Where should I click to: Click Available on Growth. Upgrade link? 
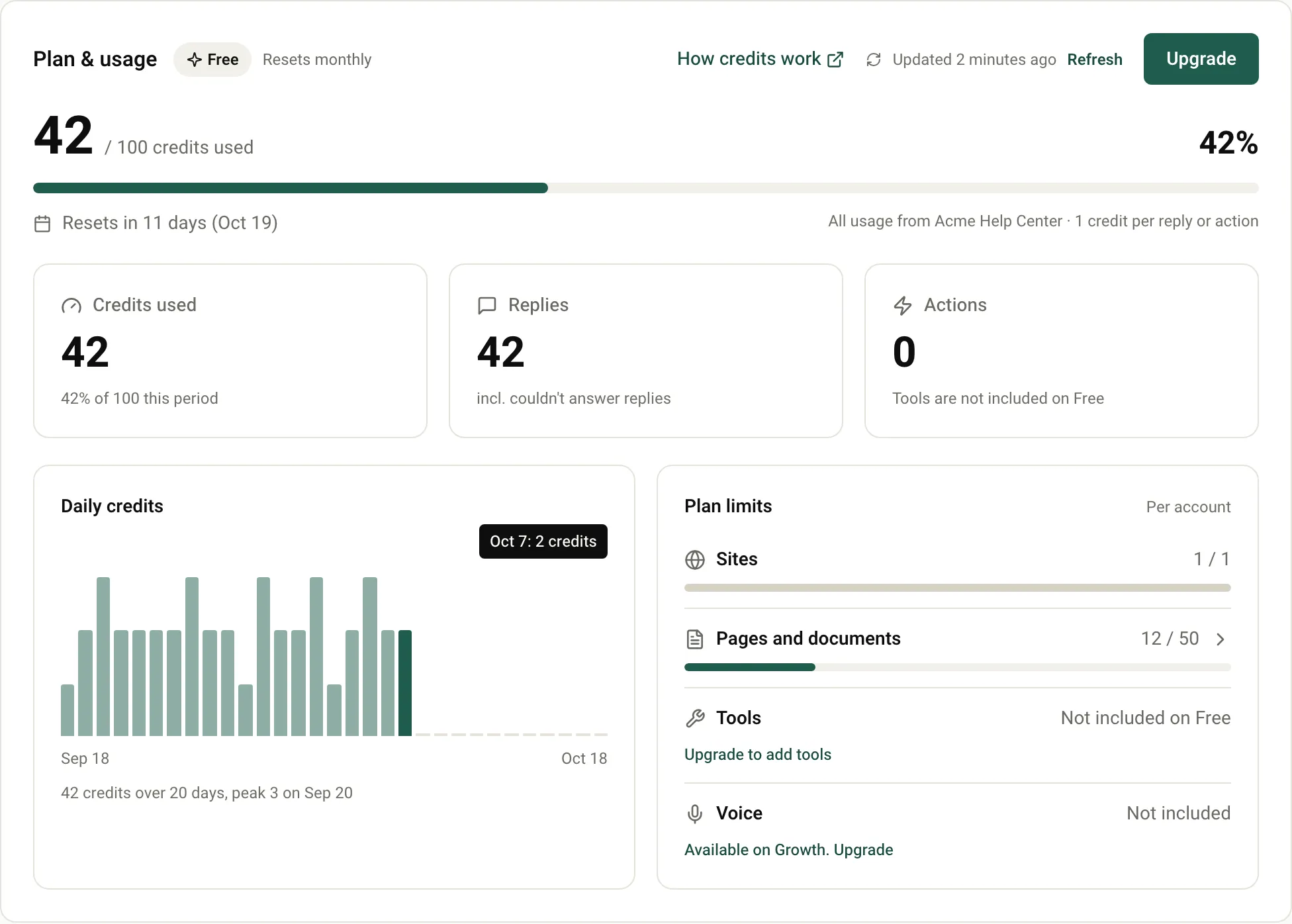(789, 850)
